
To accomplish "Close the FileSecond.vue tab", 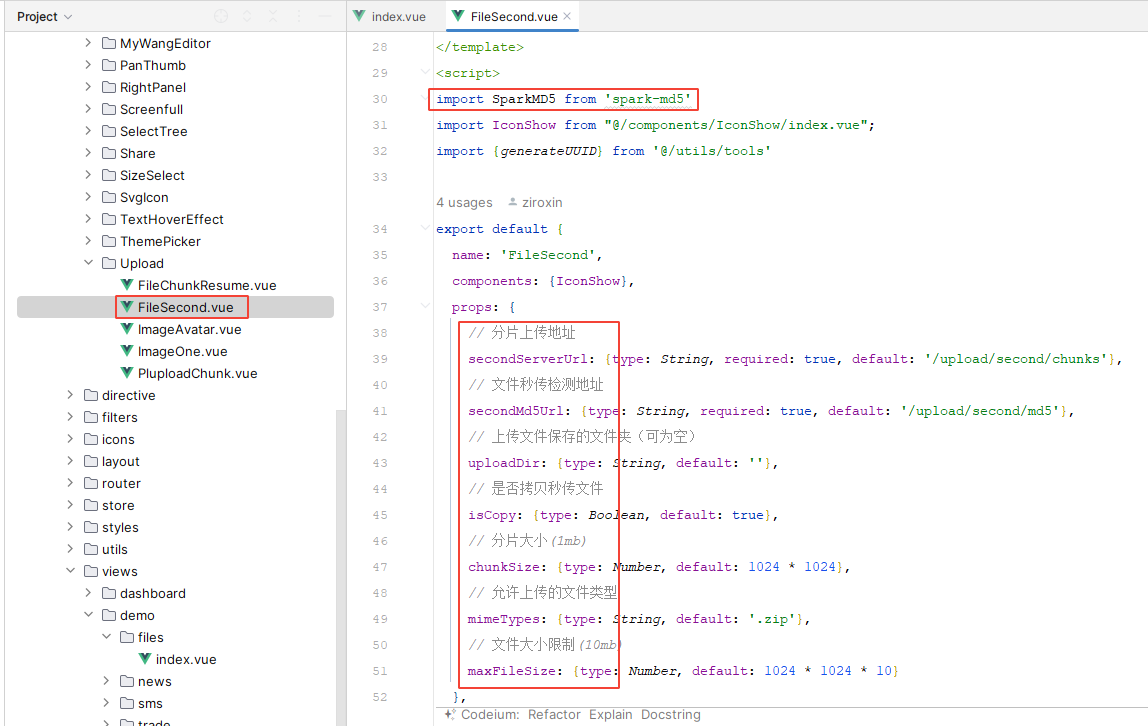I will coord(567,16).
